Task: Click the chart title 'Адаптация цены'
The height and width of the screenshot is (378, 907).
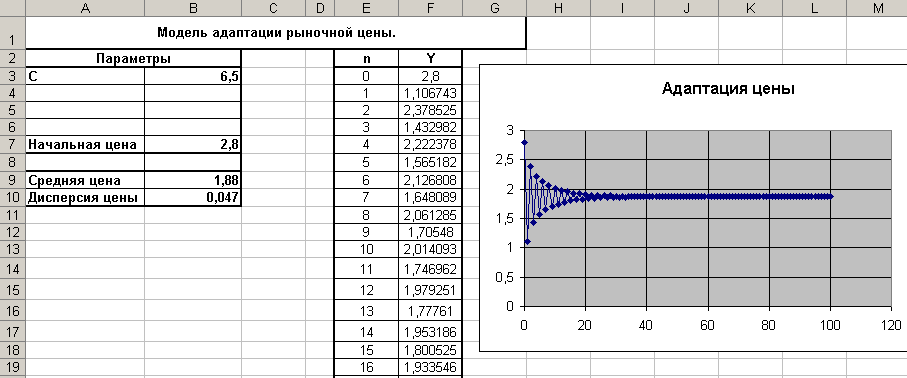Action: pyautogui.click(x=728, y=89)
